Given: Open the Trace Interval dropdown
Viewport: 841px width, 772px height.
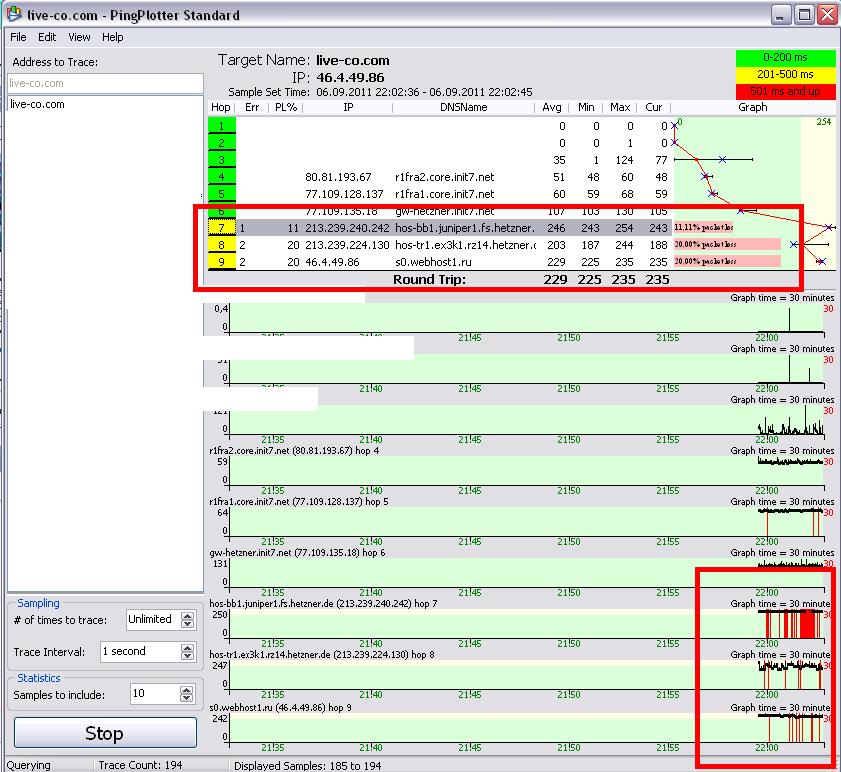Looking at the screenshot, I should click(187, 651).
